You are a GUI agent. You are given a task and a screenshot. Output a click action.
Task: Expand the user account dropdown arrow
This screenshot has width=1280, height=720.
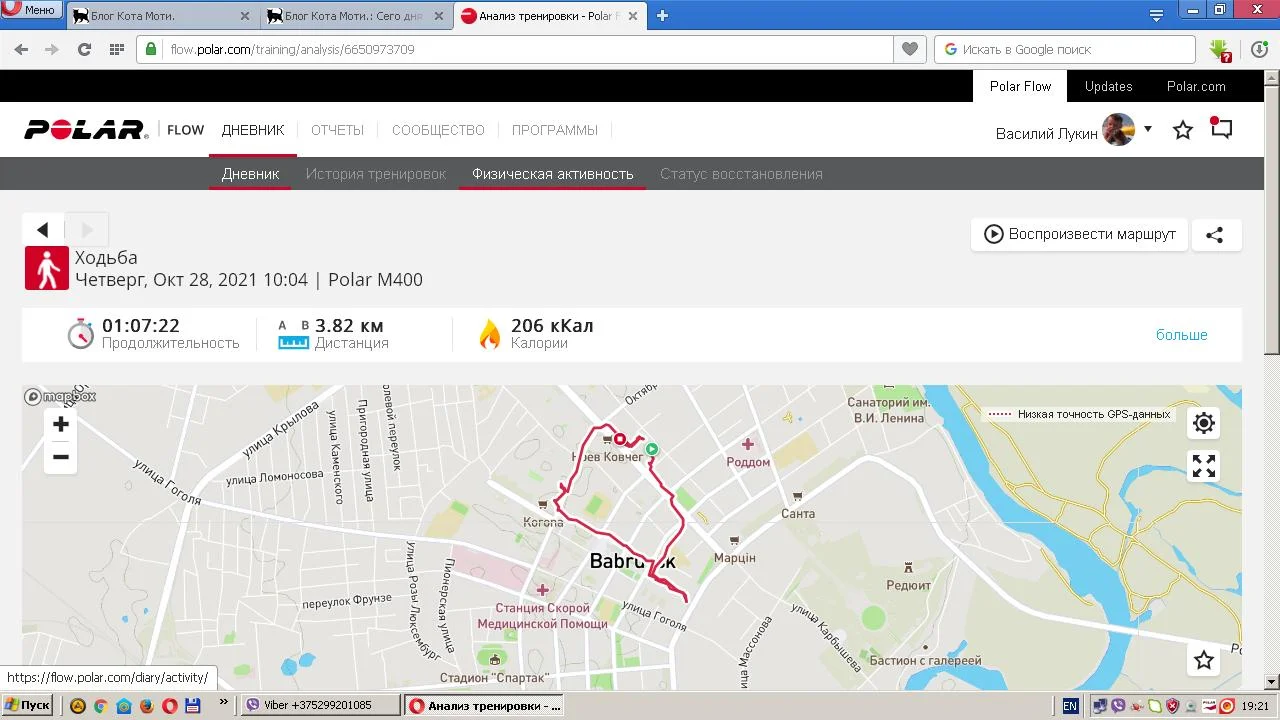click(x=1148, y=129)
